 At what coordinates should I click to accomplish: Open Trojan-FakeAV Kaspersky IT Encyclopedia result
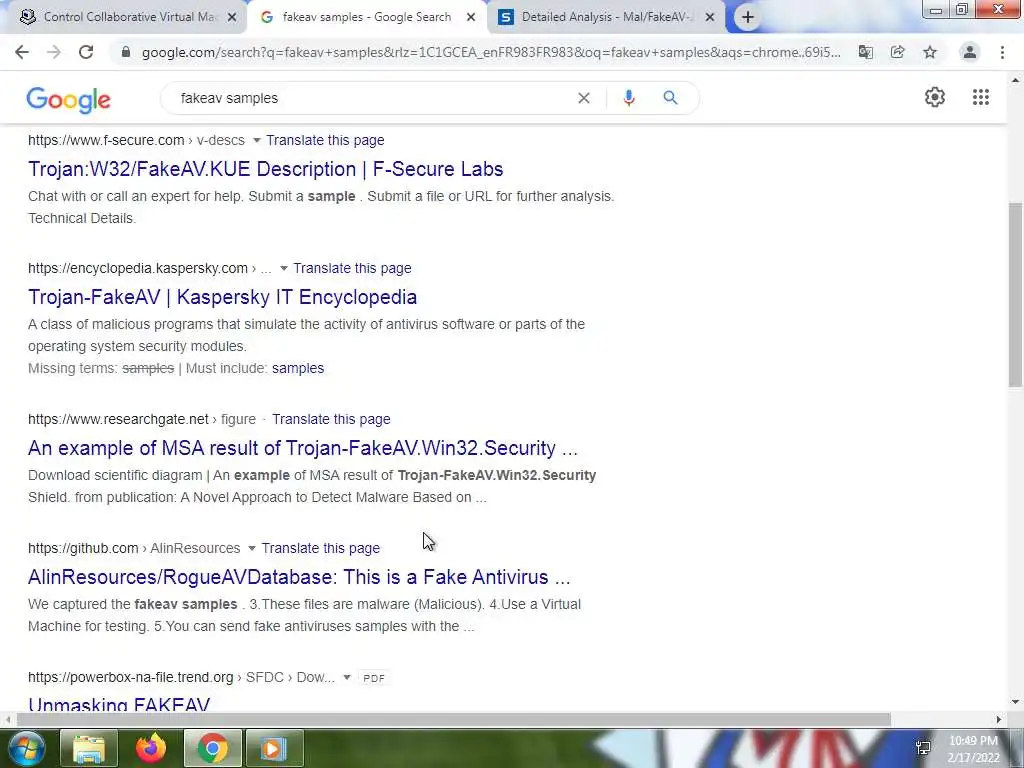223,297
